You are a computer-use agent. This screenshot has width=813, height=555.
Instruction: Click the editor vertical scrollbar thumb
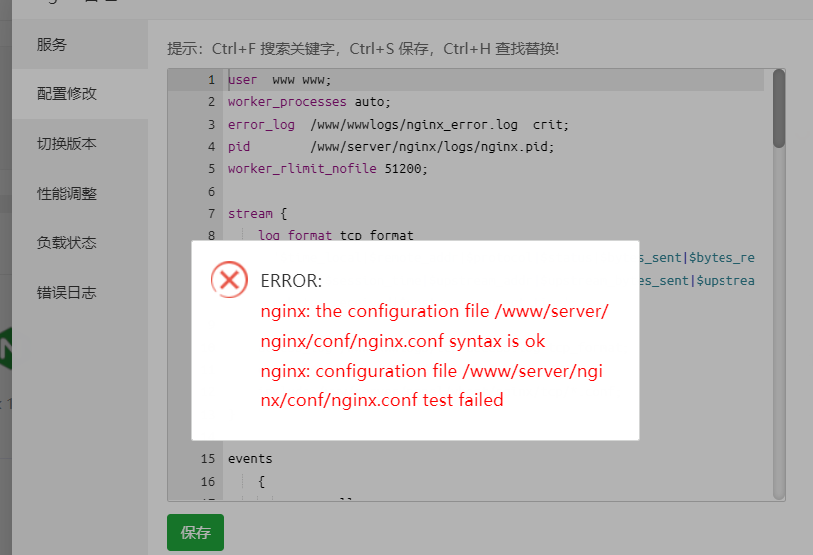pos(779,109)
